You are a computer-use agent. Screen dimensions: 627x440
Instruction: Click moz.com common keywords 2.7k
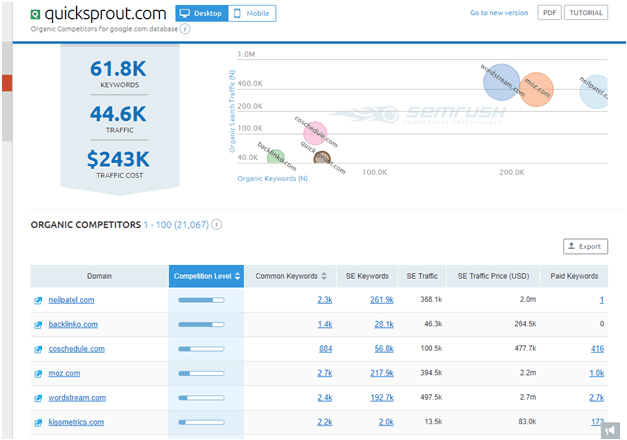[325, 373]
